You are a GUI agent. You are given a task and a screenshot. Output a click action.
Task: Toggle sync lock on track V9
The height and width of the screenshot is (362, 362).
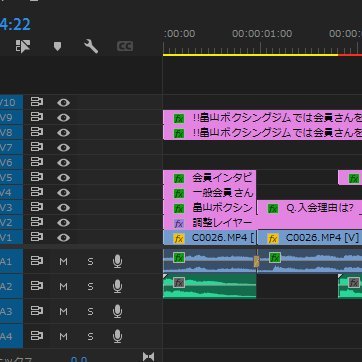point(37,117)
